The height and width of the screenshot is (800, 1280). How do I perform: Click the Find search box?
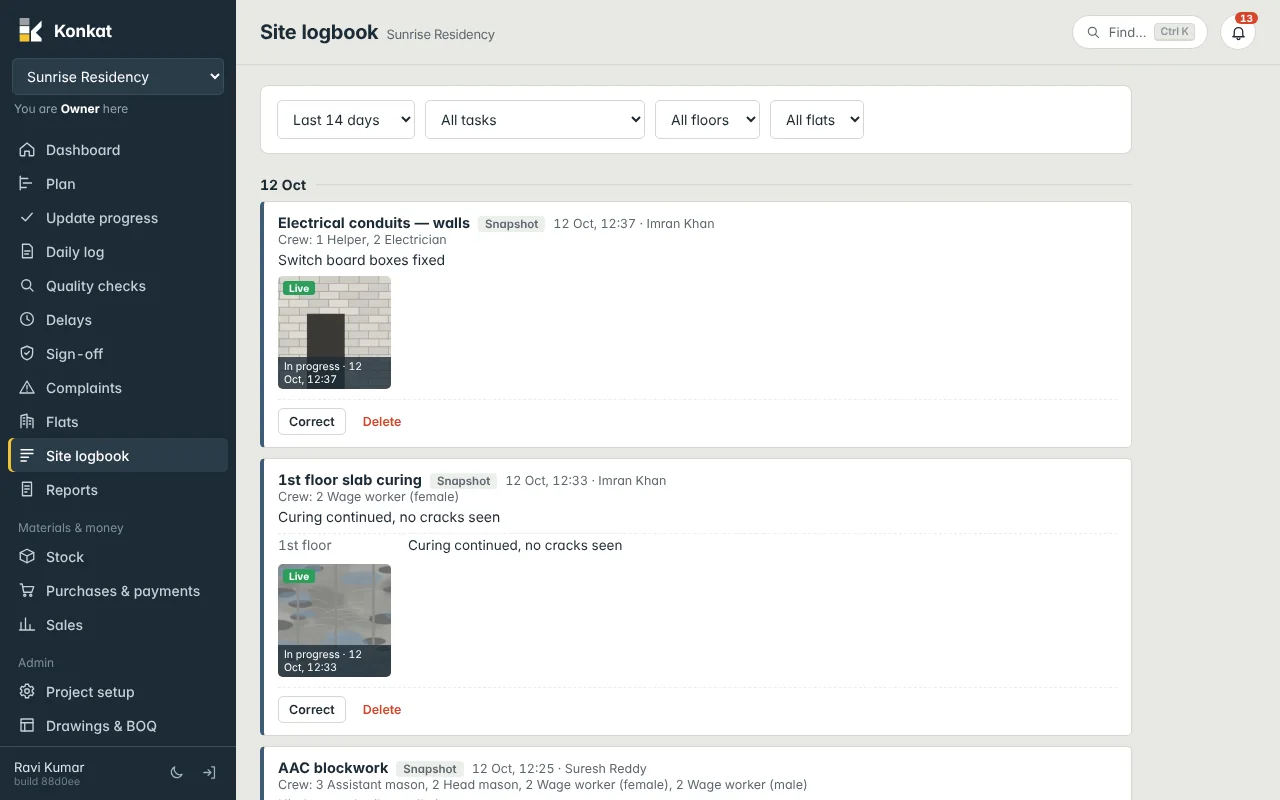[x=1140, y=32]
